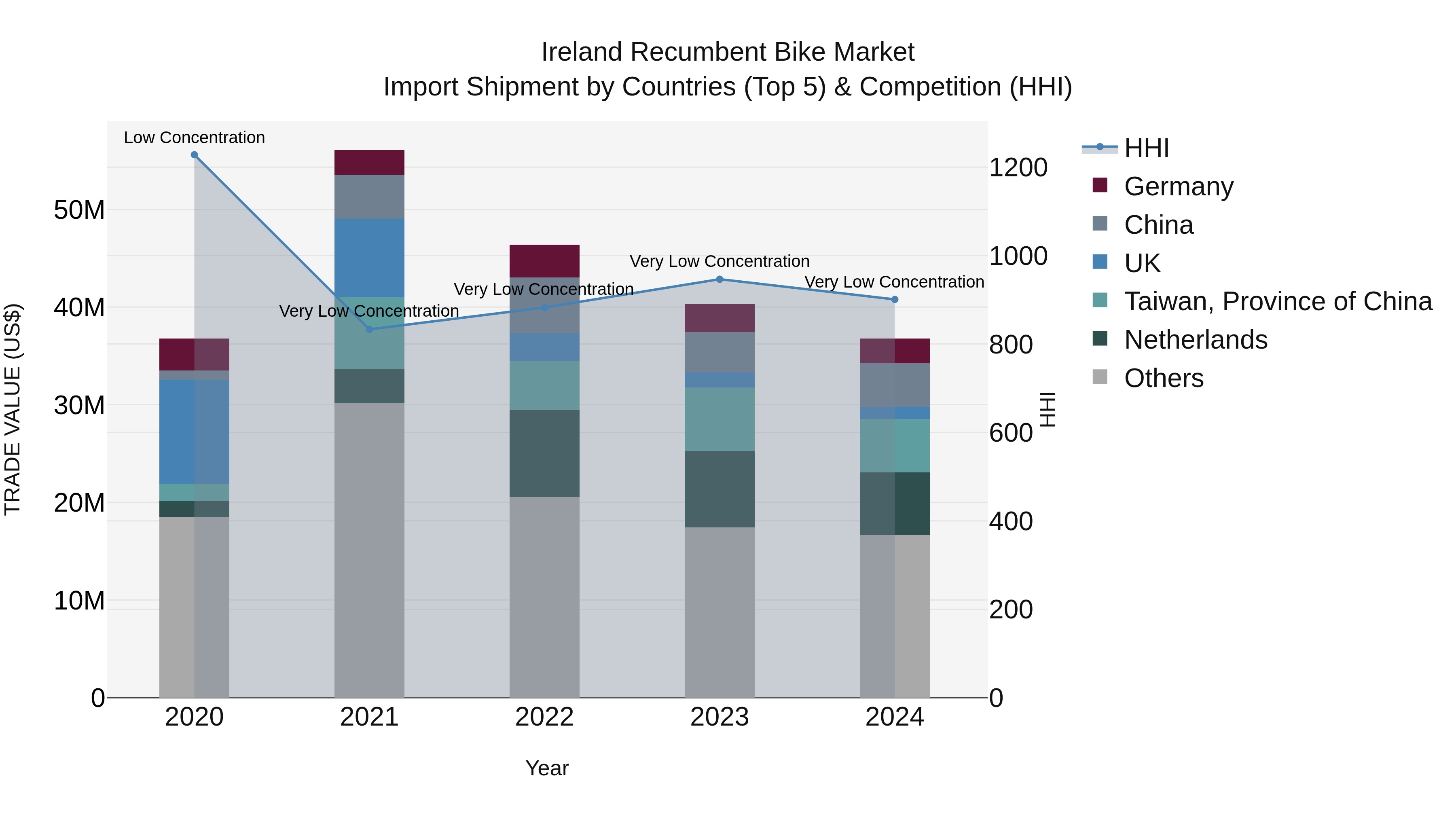
Task: Click the 10M tick on trade value axis
Action: 79,600
